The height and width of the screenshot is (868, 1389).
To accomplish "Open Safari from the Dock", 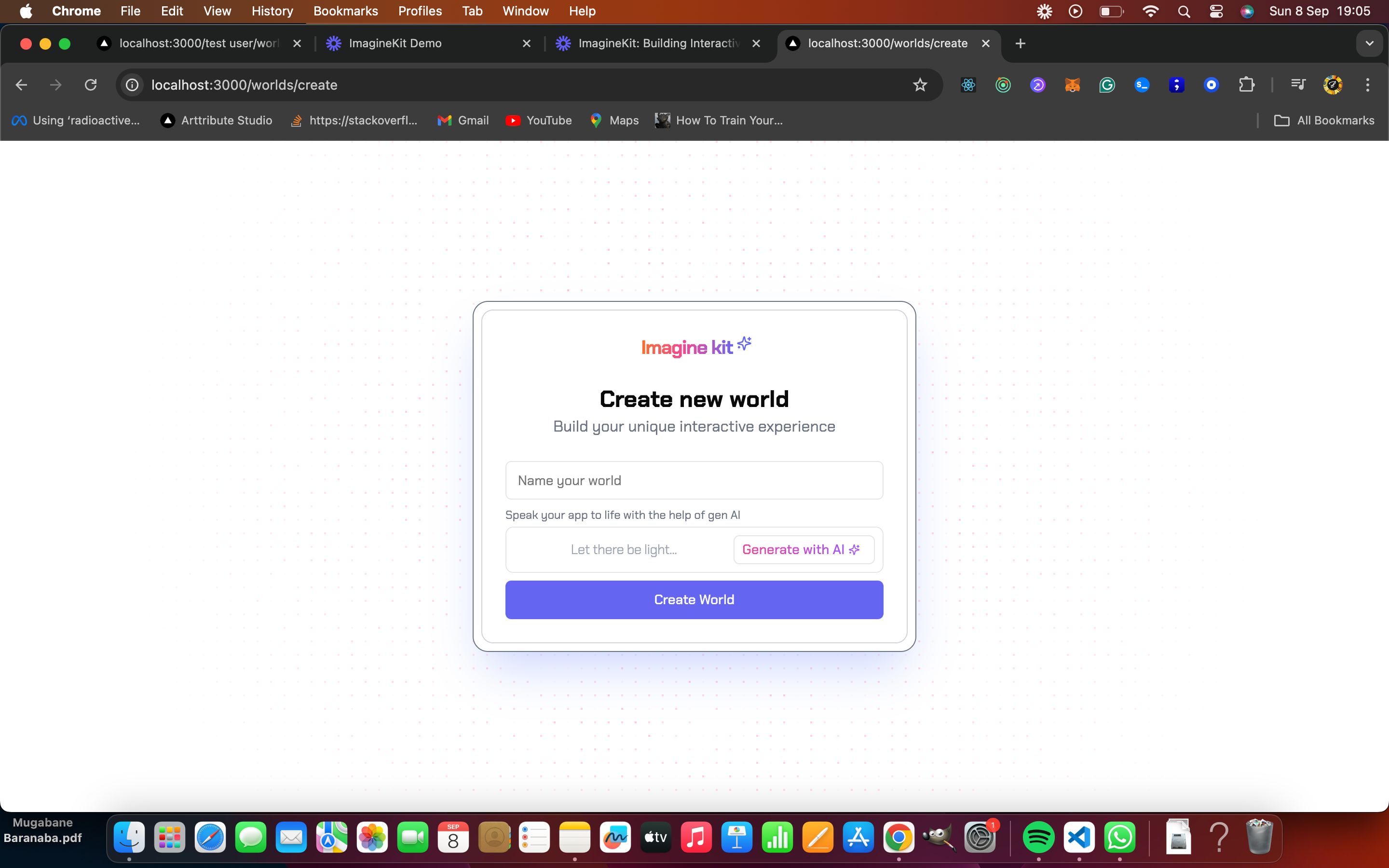I will (210, 838).
